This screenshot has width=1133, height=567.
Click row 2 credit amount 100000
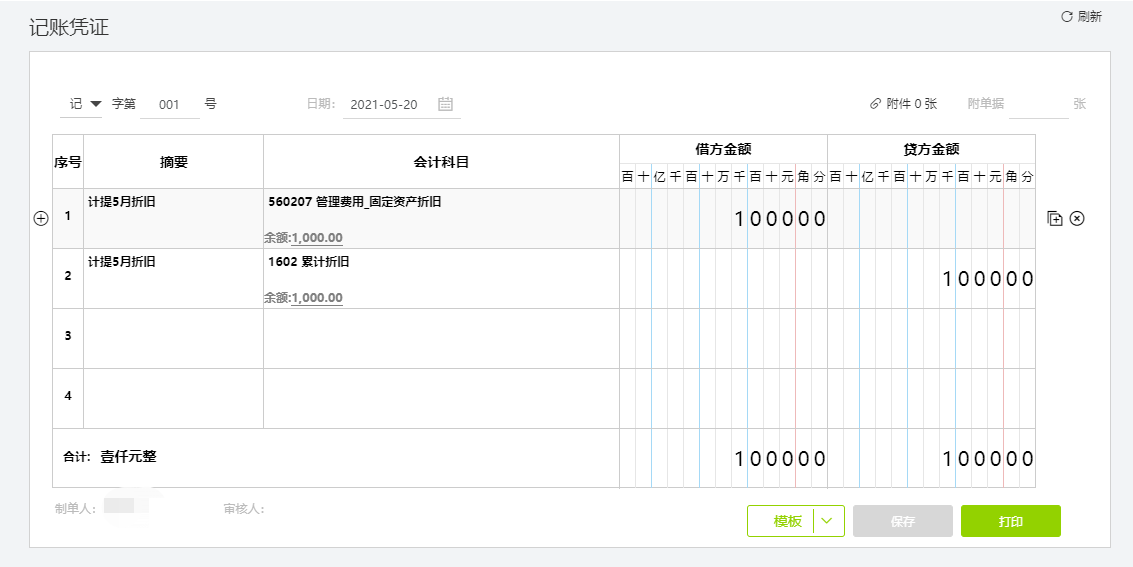988,279
